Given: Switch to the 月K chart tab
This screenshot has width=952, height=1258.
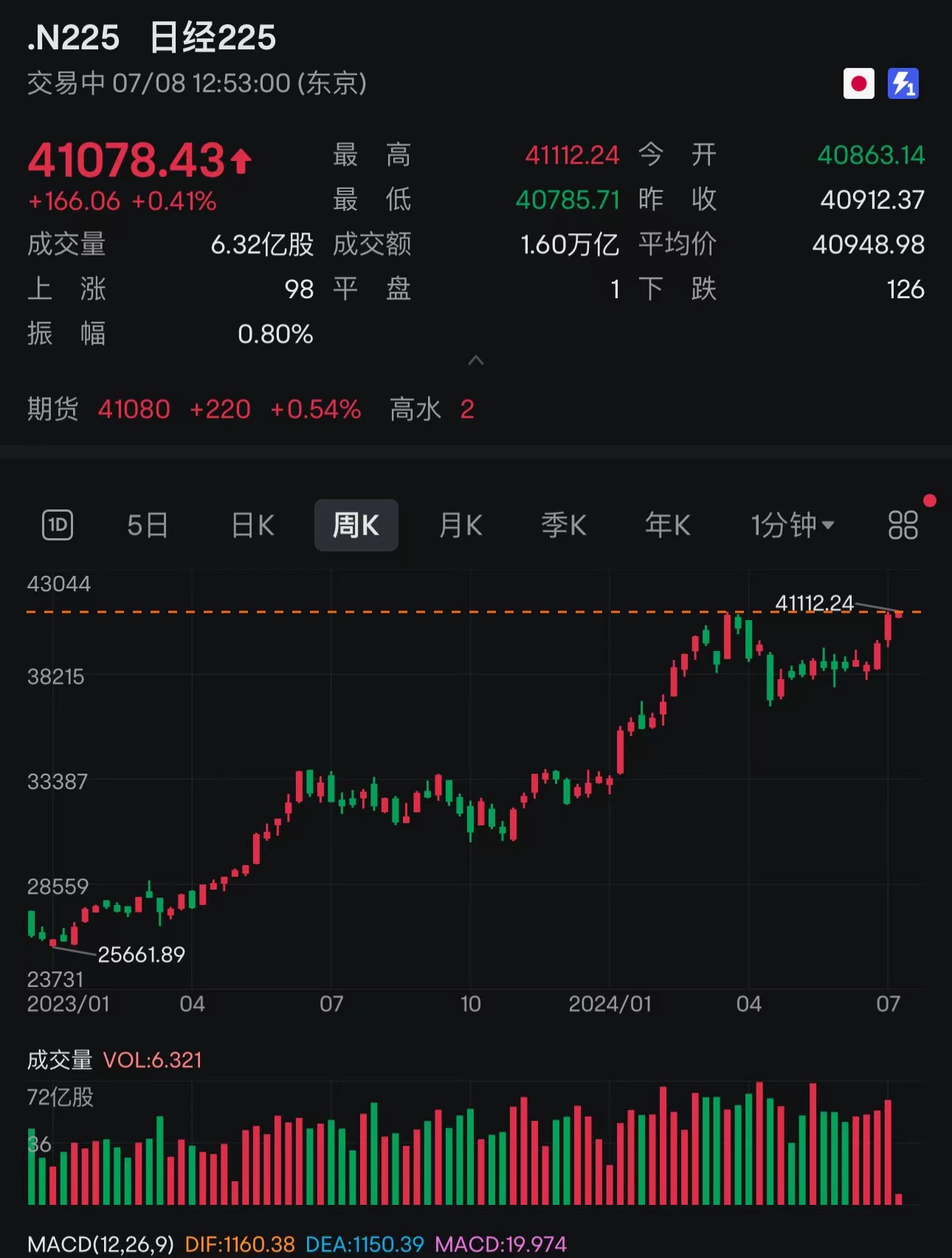Looking at the screenshot, I should [461, 525].
